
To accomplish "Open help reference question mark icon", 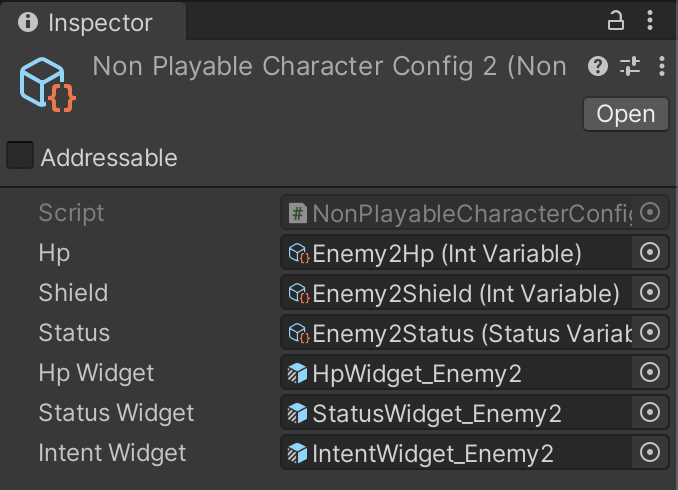I will [x=598, y=66].
